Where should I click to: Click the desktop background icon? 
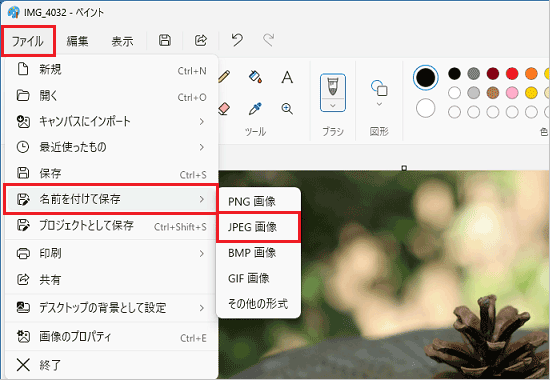[x=23, y=308]
